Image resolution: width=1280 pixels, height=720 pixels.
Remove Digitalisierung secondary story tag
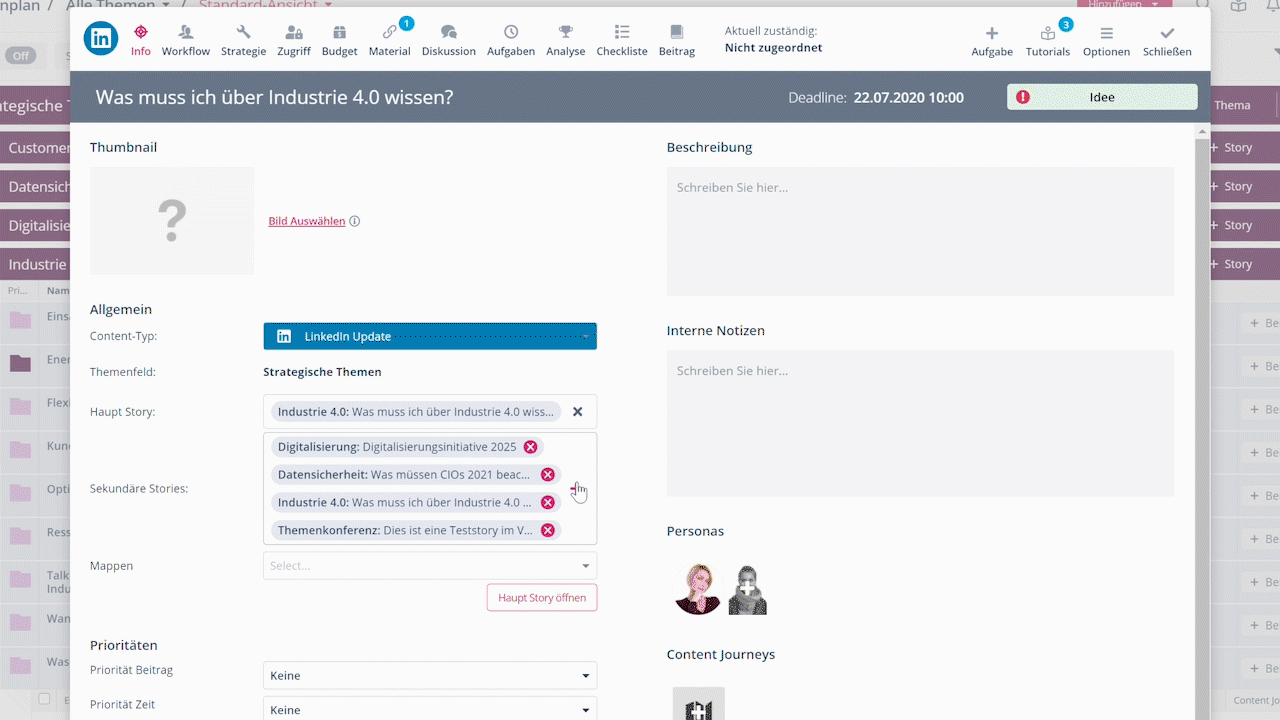tap(530, 447)
